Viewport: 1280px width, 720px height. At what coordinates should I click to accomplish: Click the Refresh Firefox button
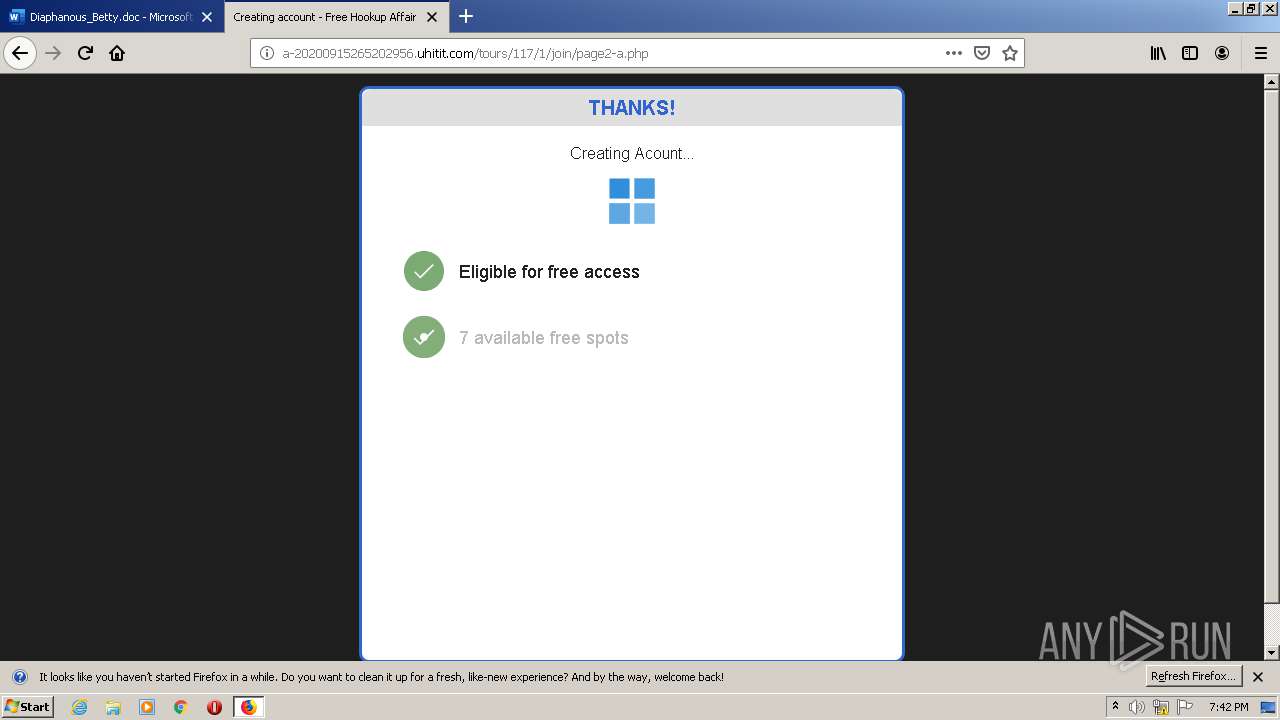(1193, 676)
